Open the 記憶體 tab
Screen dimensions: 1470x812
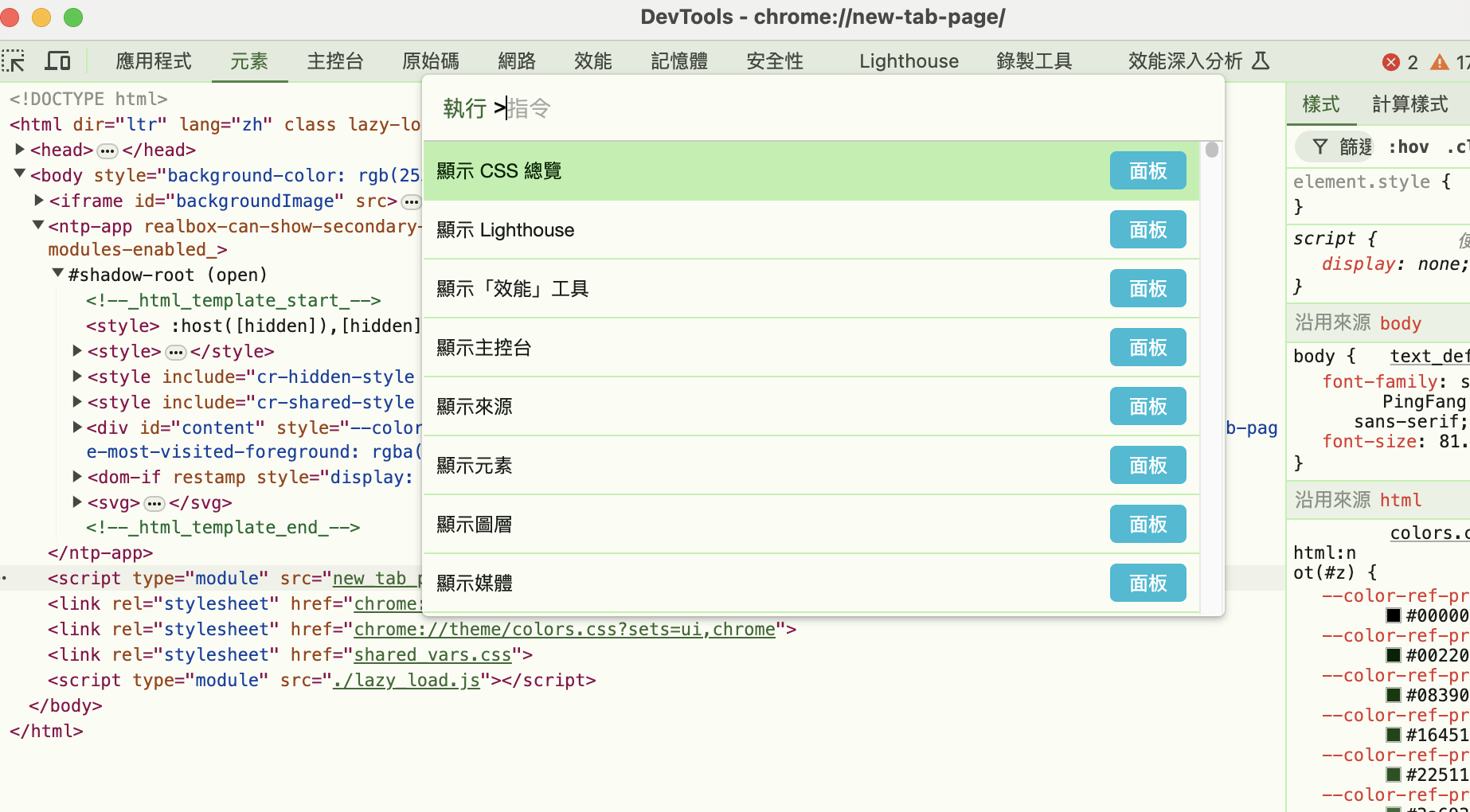(x=679, y=61)
